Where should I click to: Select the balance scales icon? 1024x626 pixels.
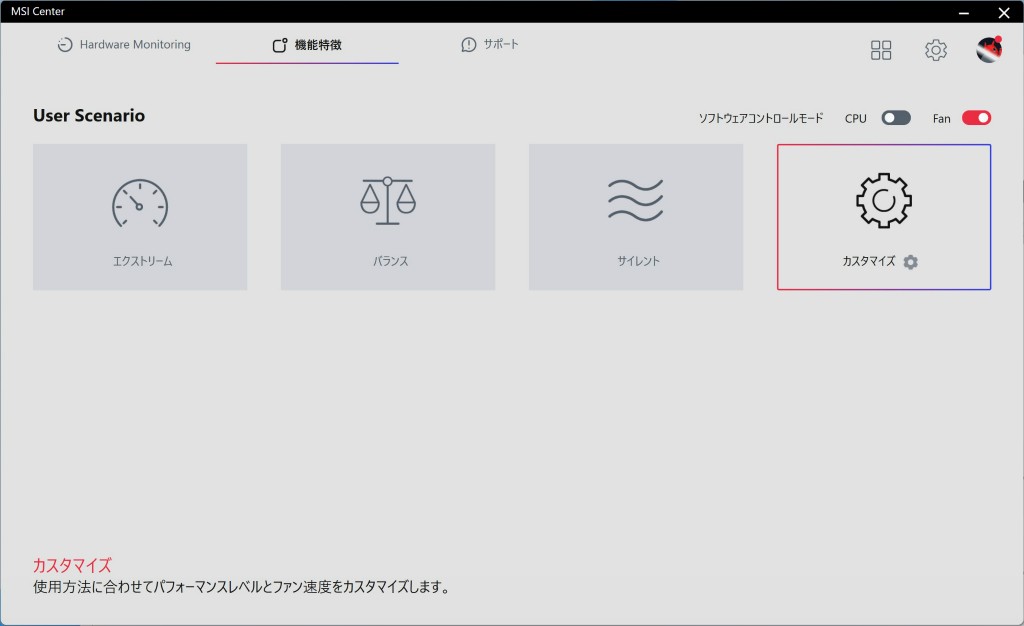pos(387,201)
